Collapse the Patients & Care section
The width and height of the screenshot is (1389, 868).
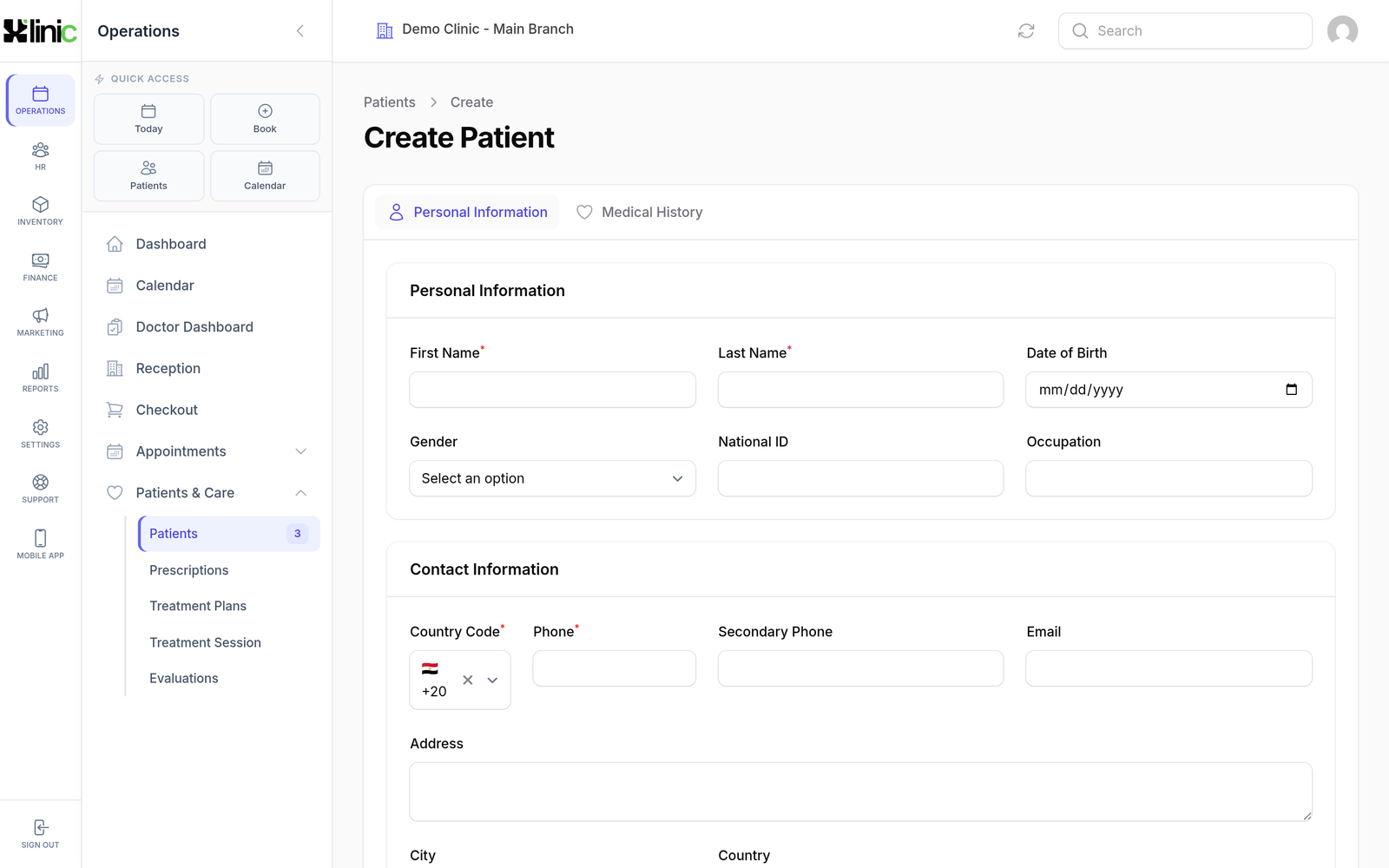coord(207,493)
